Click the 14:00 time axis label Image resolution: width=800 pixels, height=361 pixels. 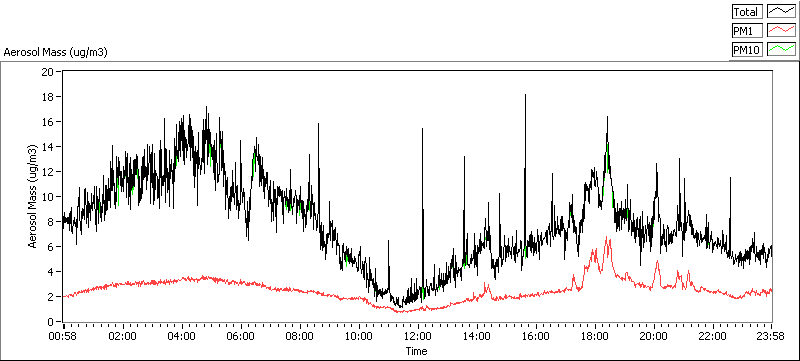coord(477,336)
